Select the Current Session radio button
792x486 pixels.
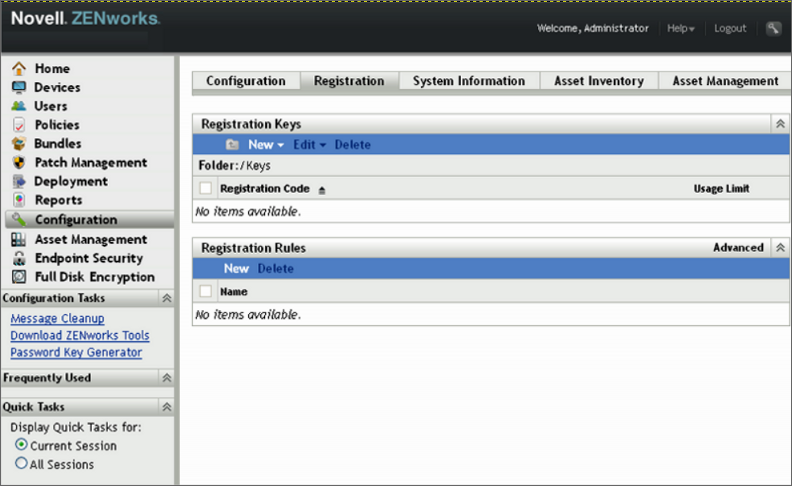click(x=21, y=445)
